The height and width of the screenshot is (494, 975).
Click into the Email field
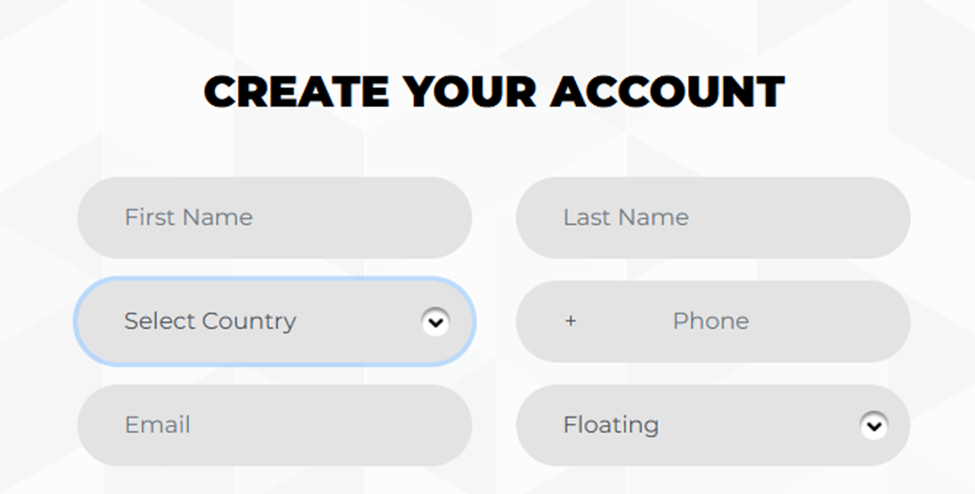click(x=275, y=425)
